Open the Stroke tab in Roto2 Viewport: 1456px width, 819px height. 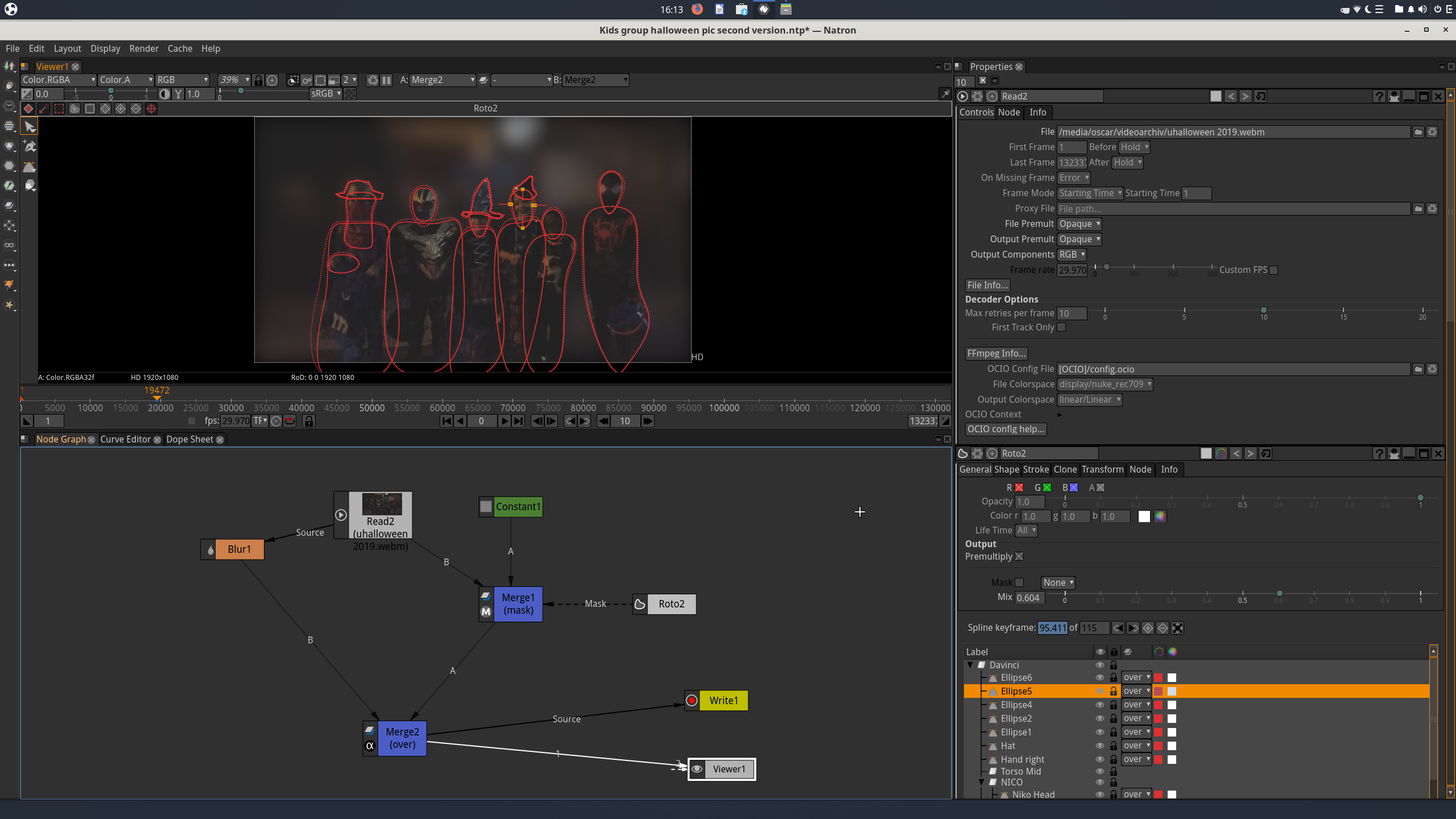click(1036, 469)
